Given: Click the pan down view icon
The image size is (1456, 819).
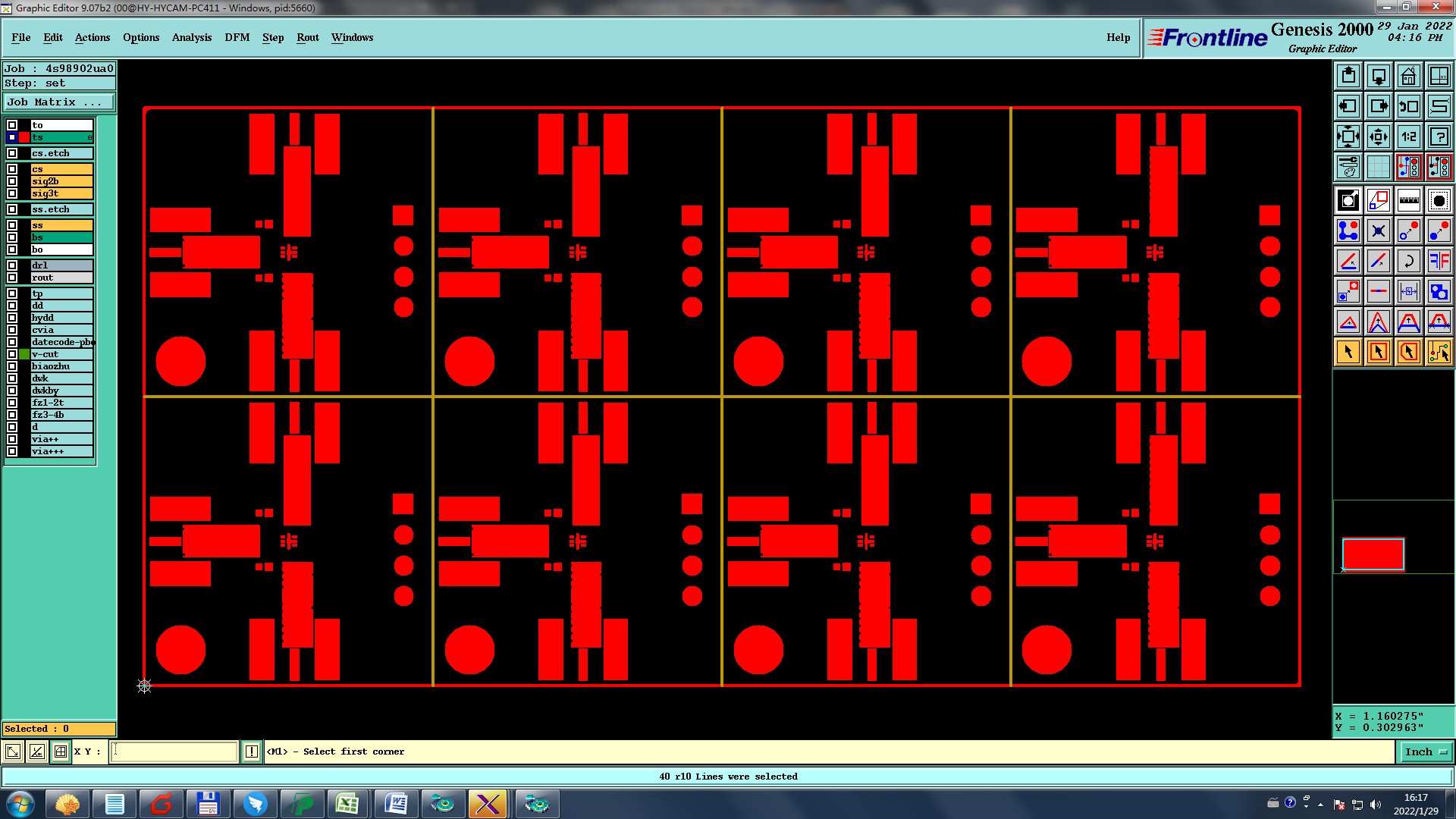Looking at the screenshot, I should [x=1379, y=76].
